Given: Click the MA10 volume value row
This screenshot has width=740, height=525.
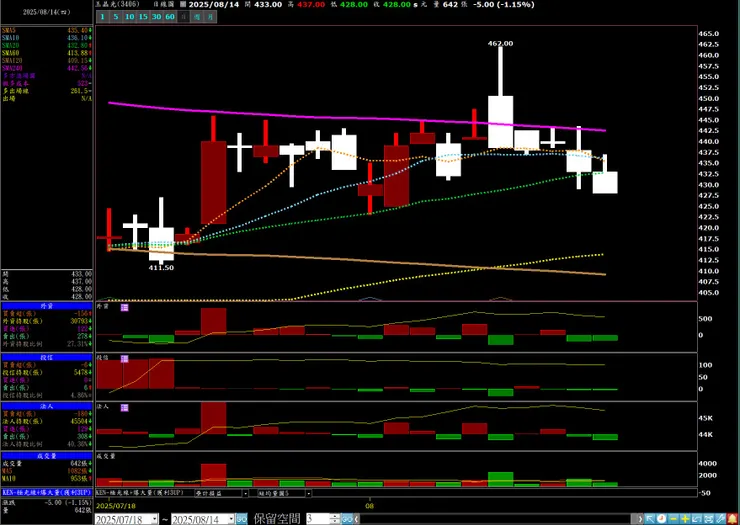Looking at the screenshot, I should pos(47,479).
